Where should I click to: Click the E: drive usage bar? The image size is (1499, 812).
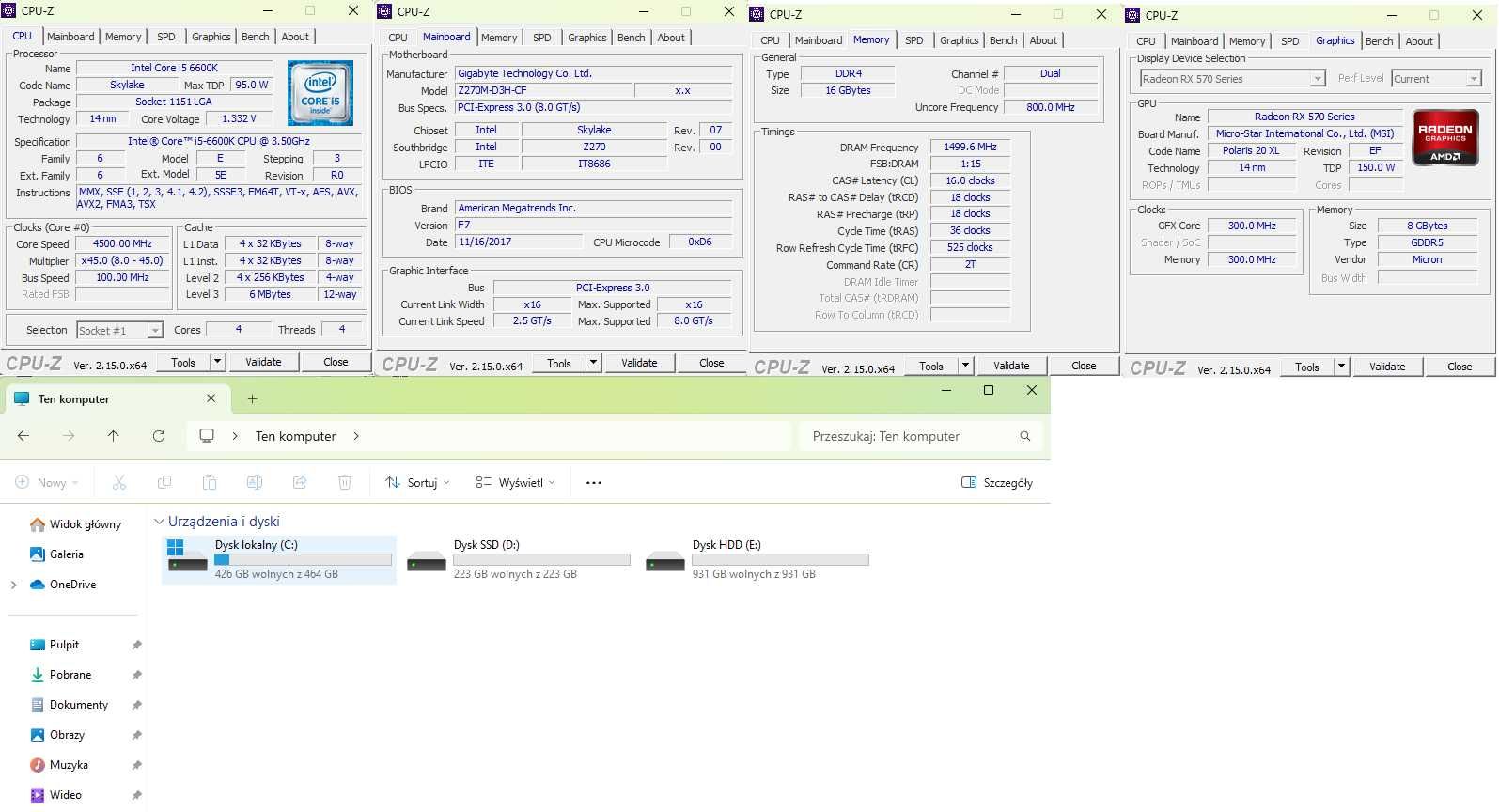(780, 559)
